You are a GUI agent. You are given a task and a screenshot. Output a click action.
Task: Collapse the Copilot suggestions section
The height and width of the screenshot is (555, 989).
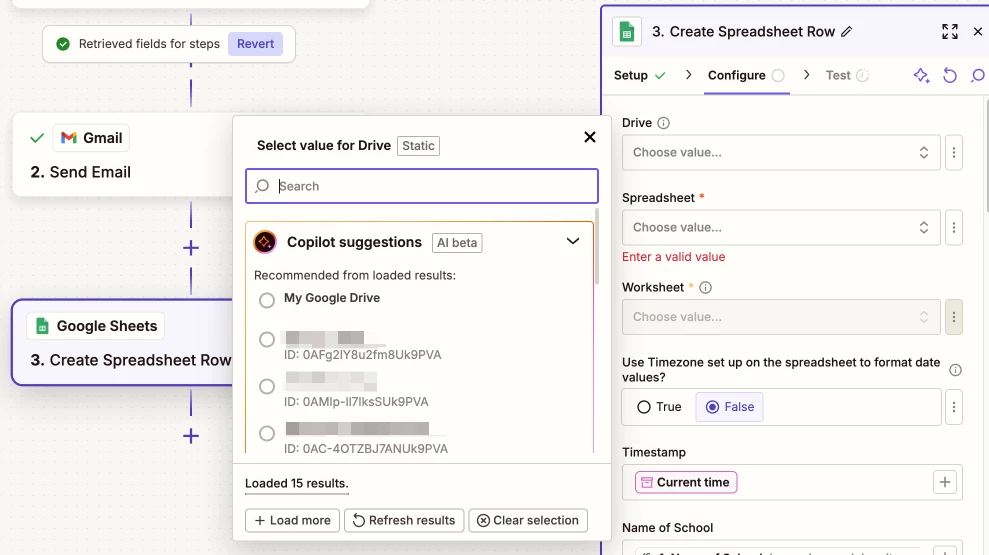tap(573, 242)
